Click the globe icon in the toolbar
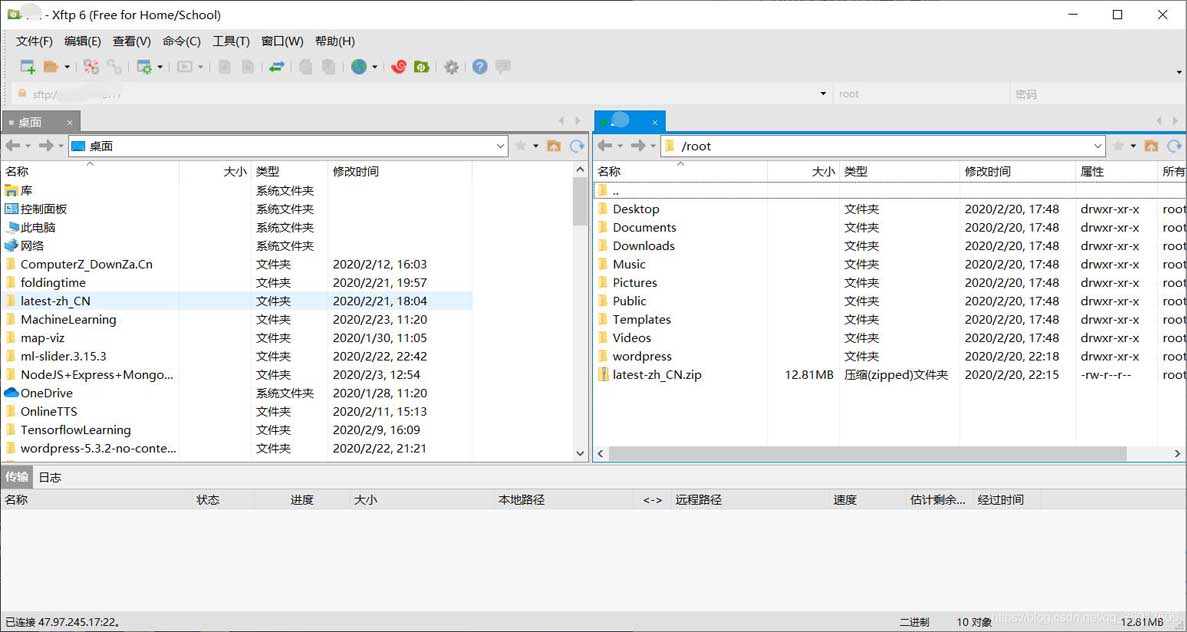1187x632 pixels. click(359, 67)
